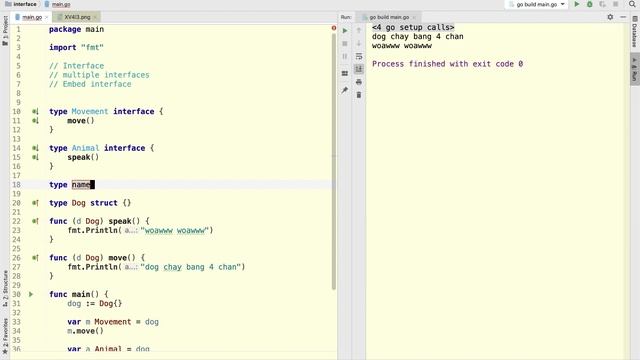Image resolution: width=640 pixels, height=360 pixels.
Task: Toggle soft-wrap in Run console
Action: 359,56
